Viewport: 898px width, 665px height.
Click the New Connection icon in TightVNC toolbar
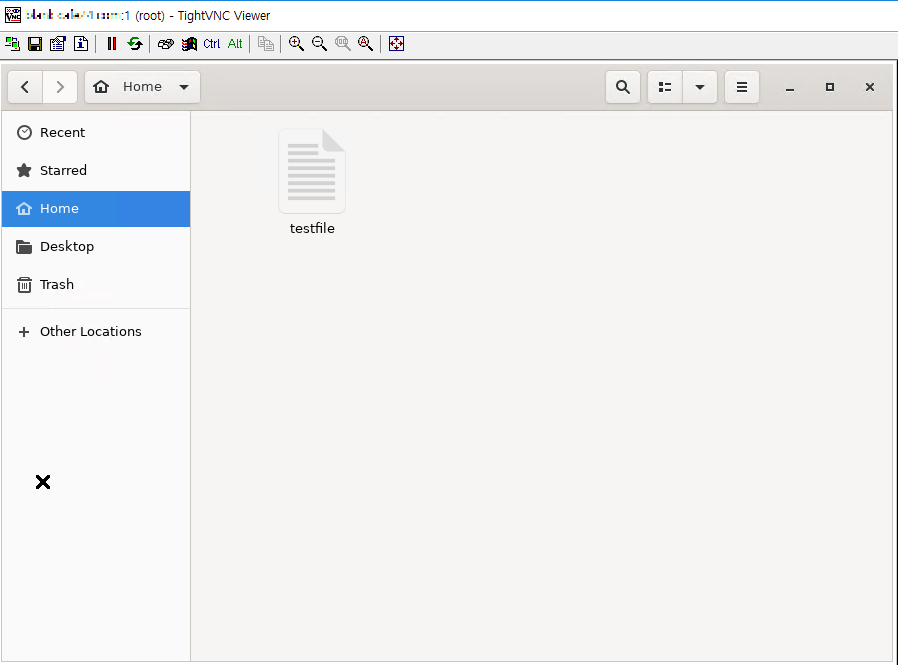pos(12,44)
